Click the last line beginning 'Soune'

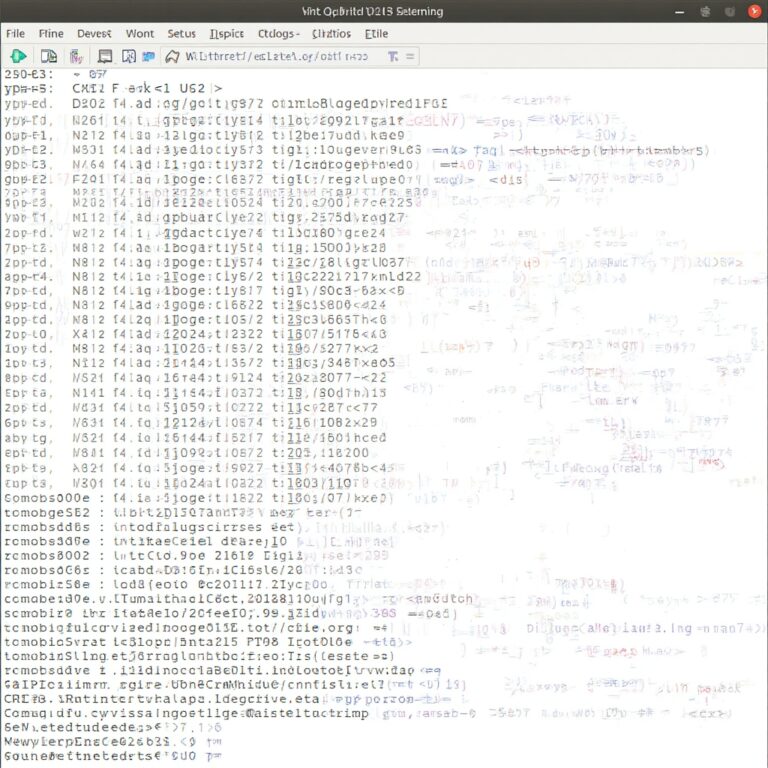tap(113, 756)
